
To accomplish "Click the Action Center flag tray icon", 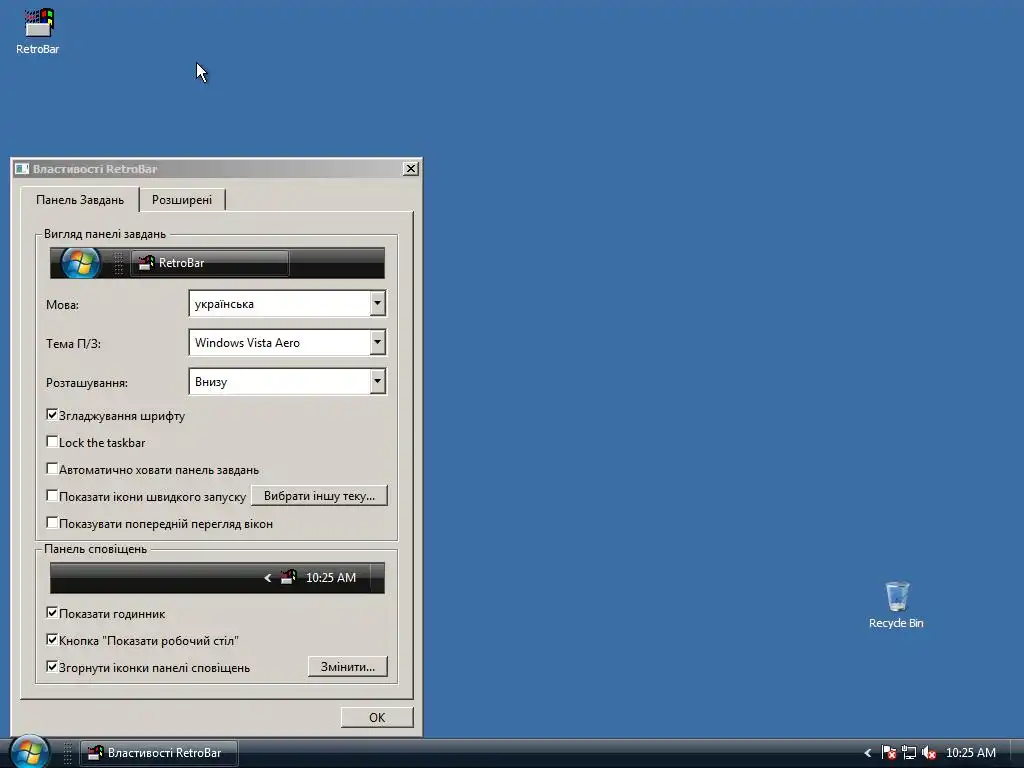I will pyautogui.click(x=888, y=753).
